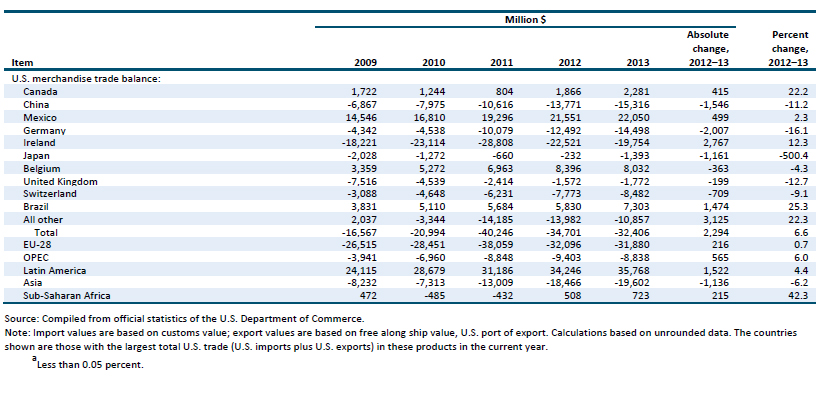Select Mexico's 2010 value 16,810

[430, 117]
